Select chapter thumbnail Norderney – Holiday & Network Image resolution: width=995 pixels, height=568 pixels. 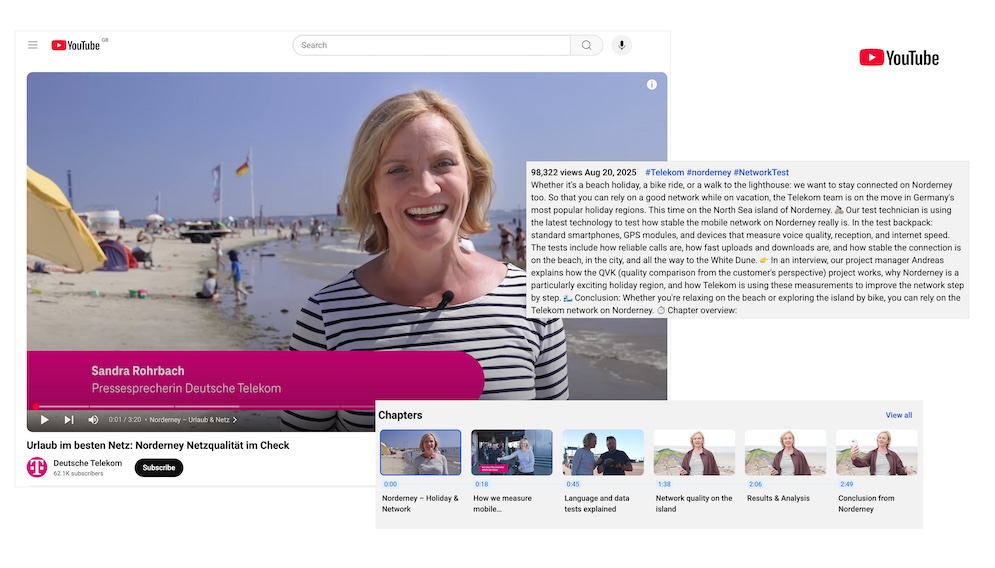(421, 452)
